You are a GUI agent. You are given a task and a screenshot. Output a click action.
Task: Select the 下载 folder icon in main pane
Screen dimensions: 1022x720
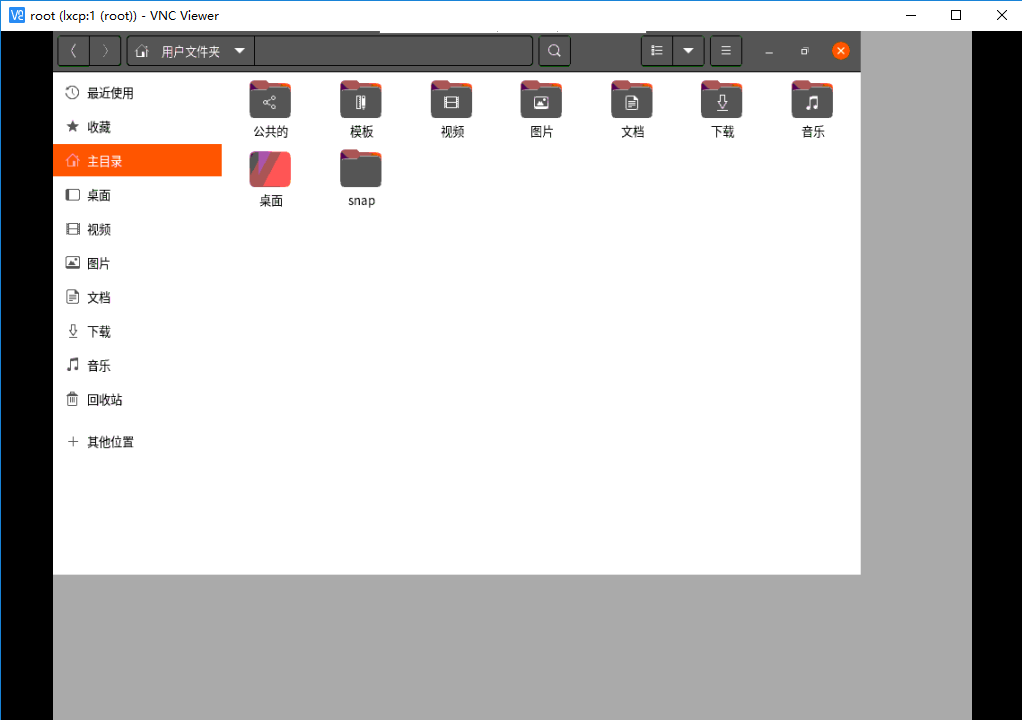tap(722, 100)
